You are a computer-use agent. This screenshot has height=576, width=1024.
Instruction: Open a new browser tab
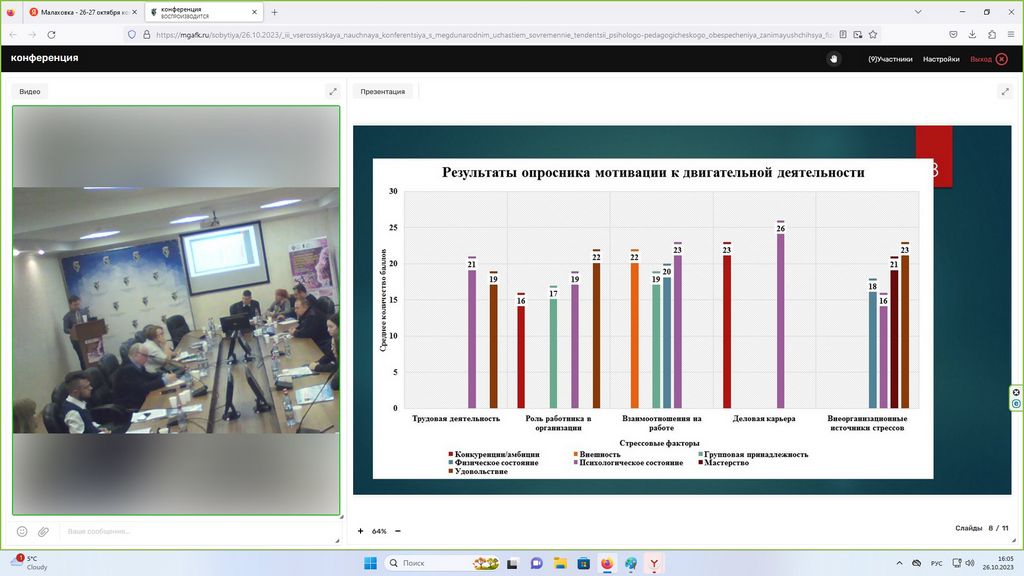coord(275,12)
